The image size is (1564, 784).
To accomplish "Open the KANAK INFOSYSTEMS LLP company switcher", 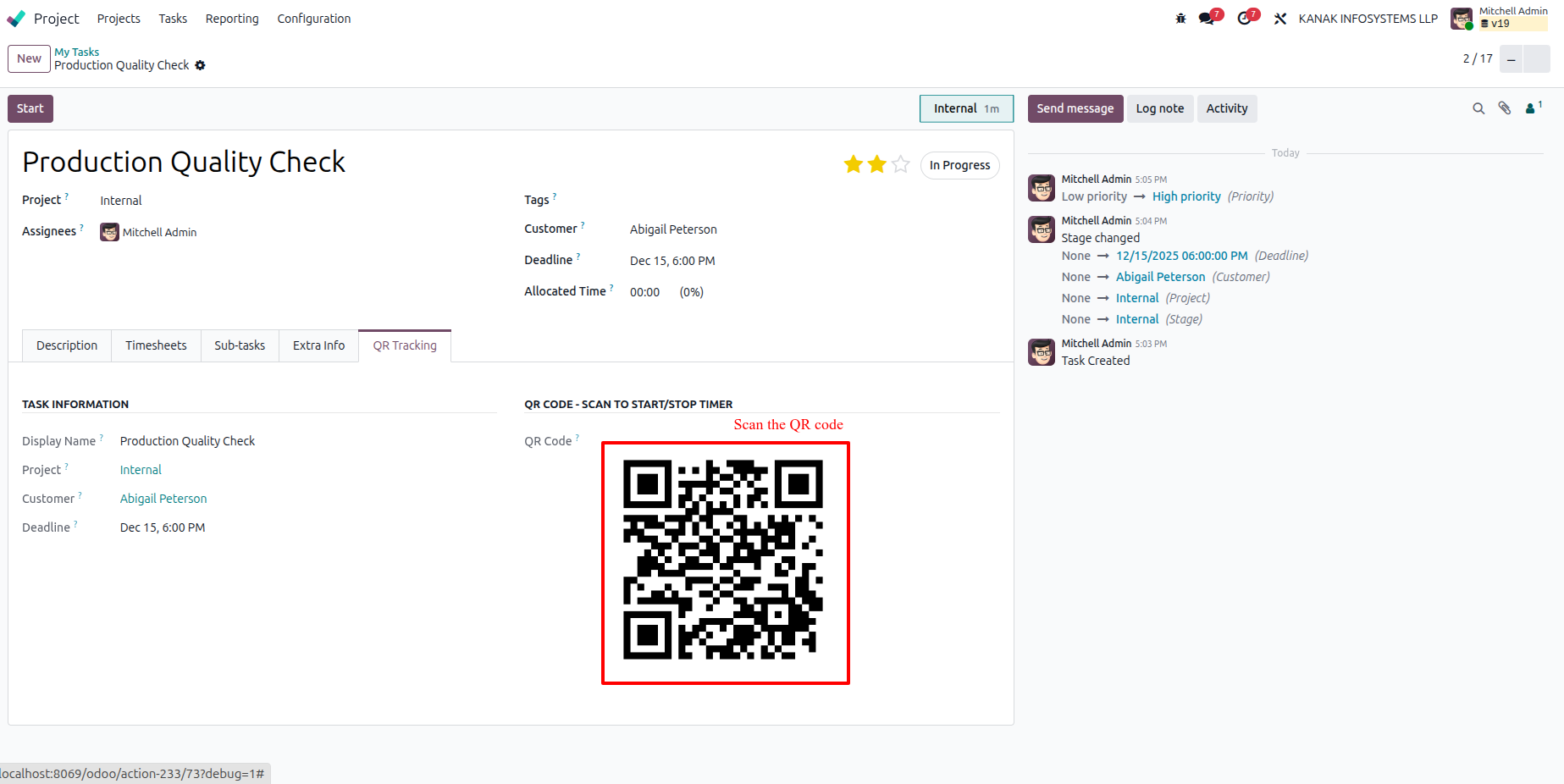I will tap(1368, 19).
